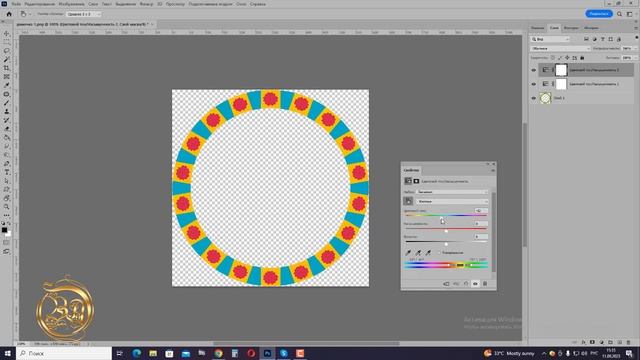The width and height of the screenshot is (640, 360).
Task: Hide the top Hue/Saturation 2 layer
Action: tap(533, 70)
